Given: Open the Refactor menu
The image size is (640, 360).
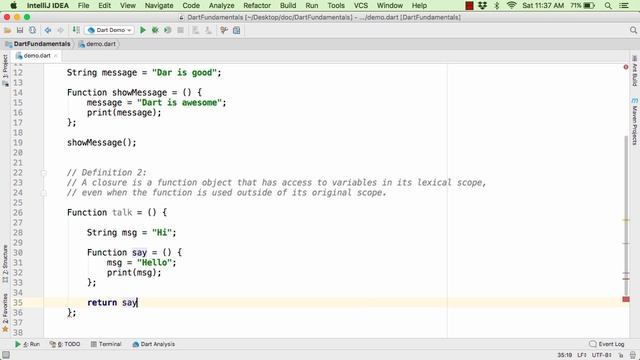Looking at the screenshot, I should (257, 6).
